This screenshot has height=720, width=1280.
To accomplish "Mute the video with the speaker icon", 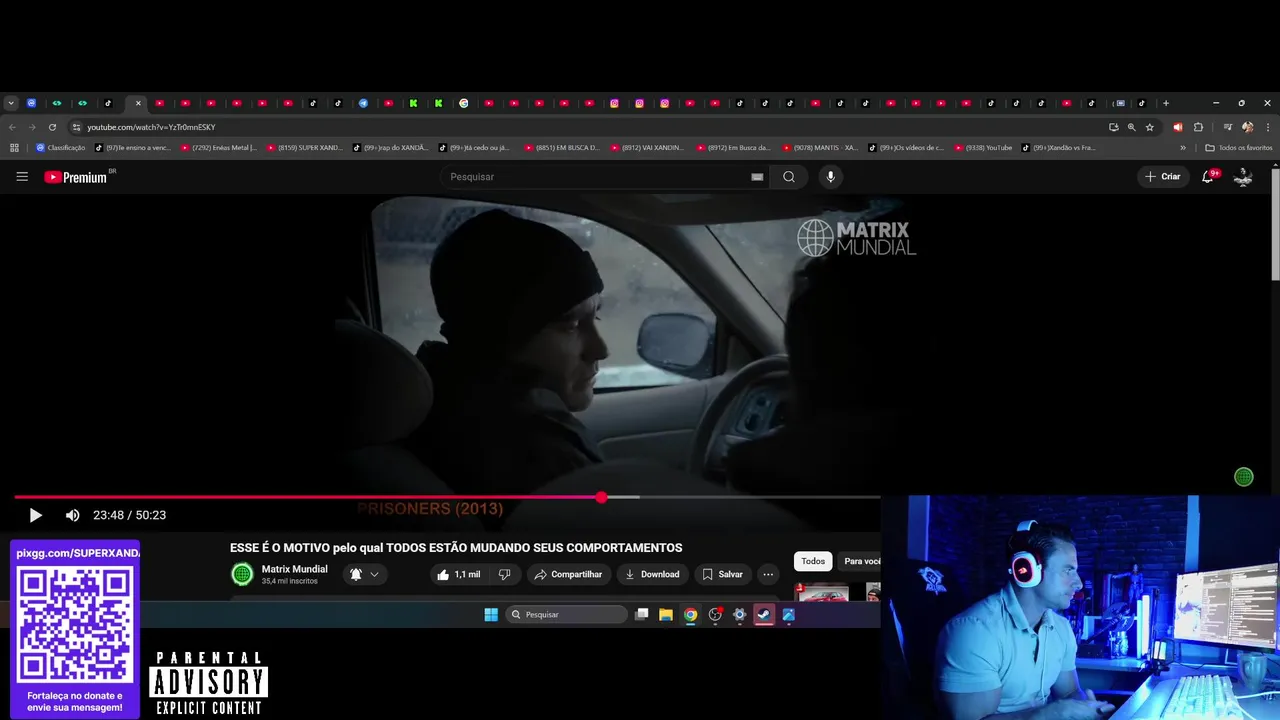I will [x=72, y=515].
